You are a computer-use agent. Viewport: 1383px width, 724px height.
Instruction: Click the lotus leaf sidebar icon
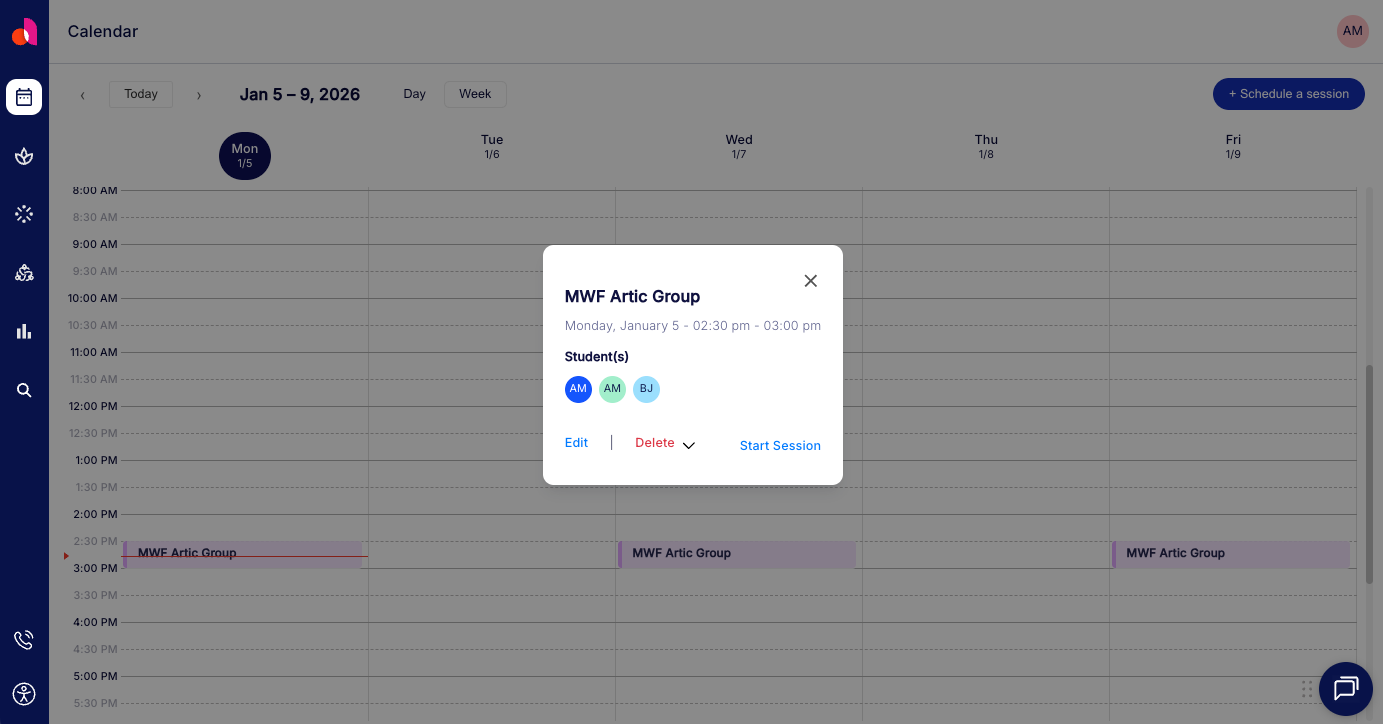click(x=24, y=156)
